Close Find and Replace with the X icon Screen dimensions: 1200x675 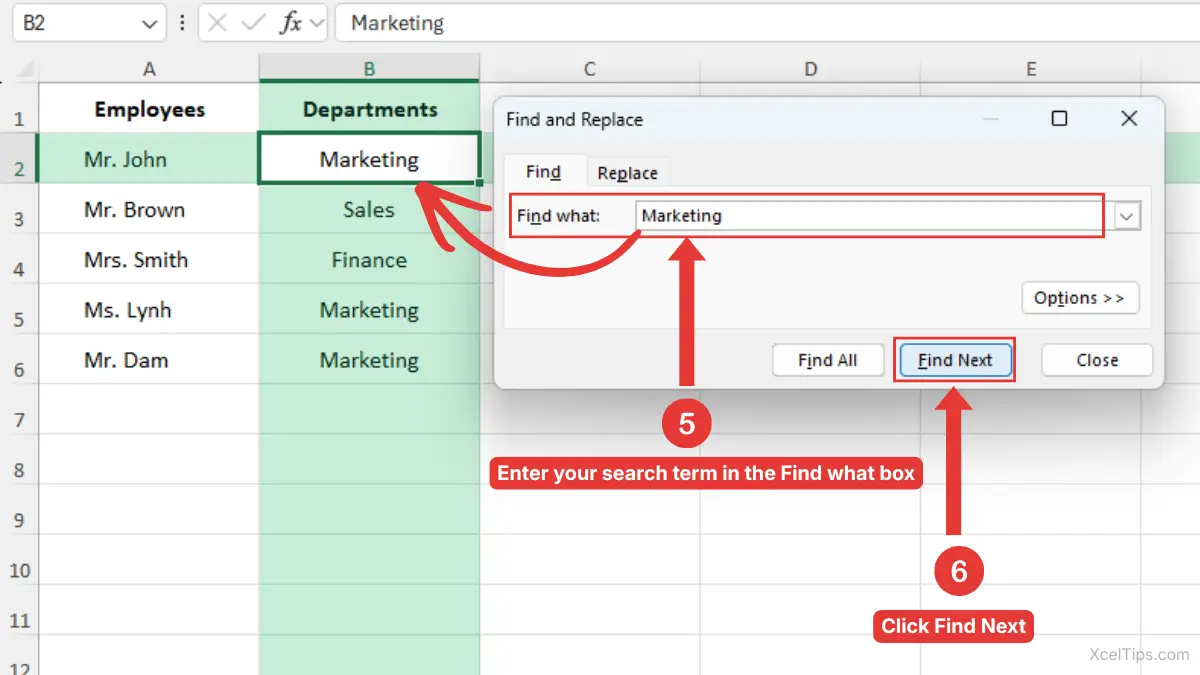click(x=1129, y=119)
